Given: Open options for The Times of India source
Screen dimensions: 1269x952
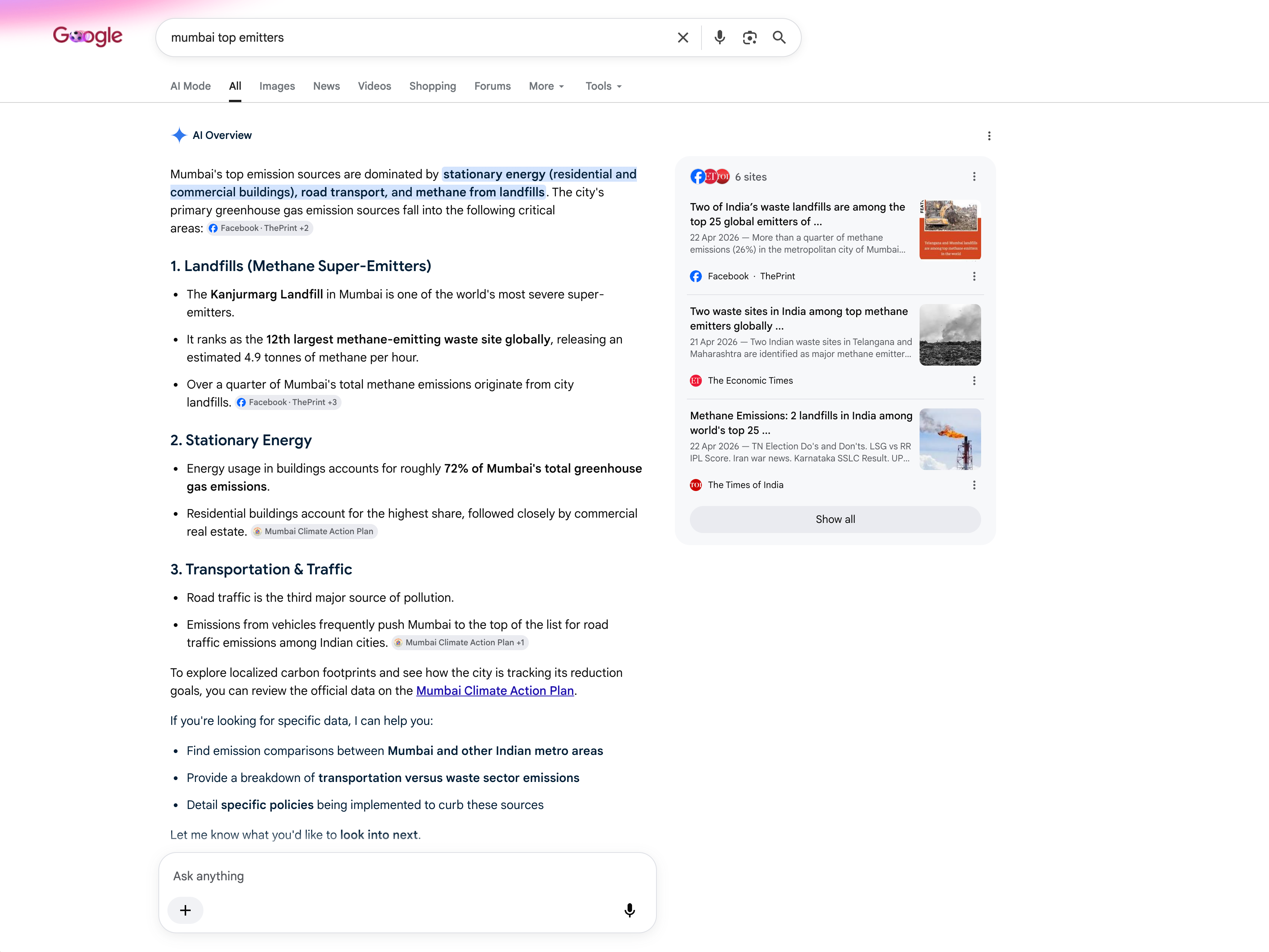Looking at the screenshot, I should point(974,485).
